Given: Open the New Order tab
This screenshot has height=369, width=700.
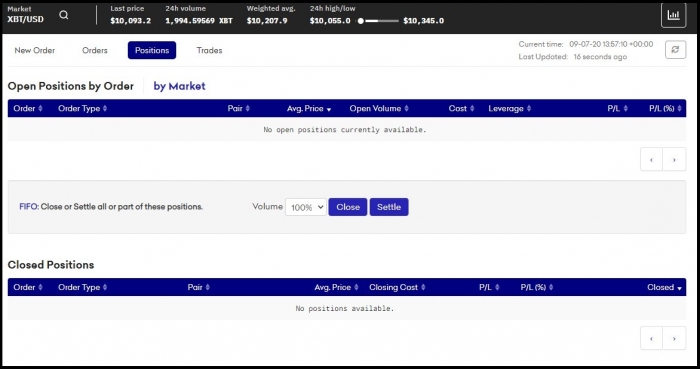Looking at the screenshot, I should click(x=34, y=50).
